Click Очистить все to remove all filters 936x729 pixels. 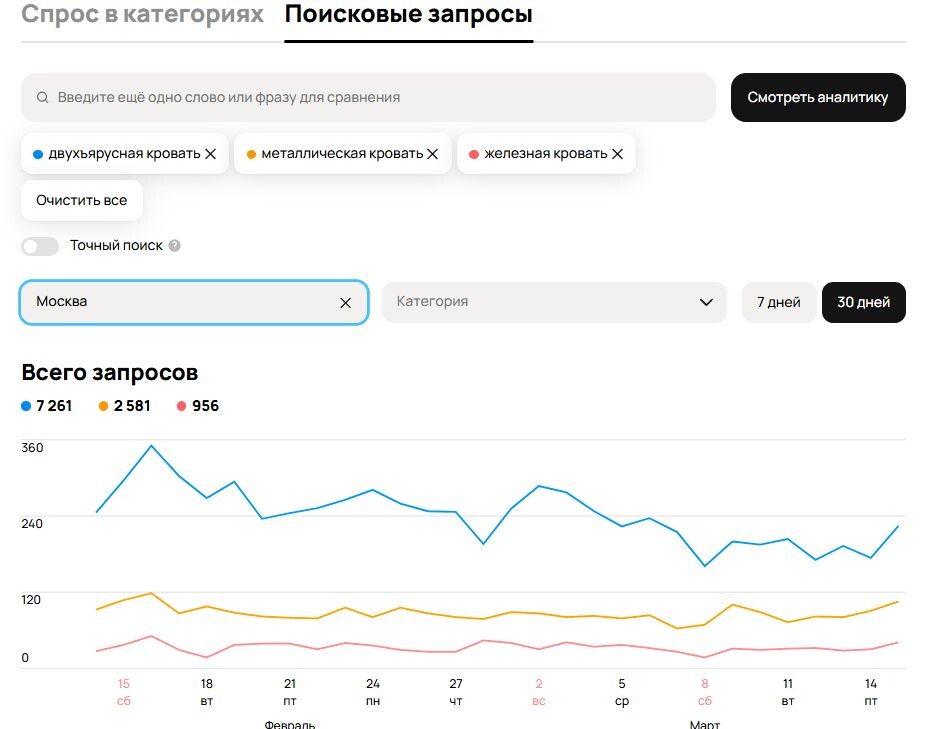pyautogui.click(x=81, y=200)
